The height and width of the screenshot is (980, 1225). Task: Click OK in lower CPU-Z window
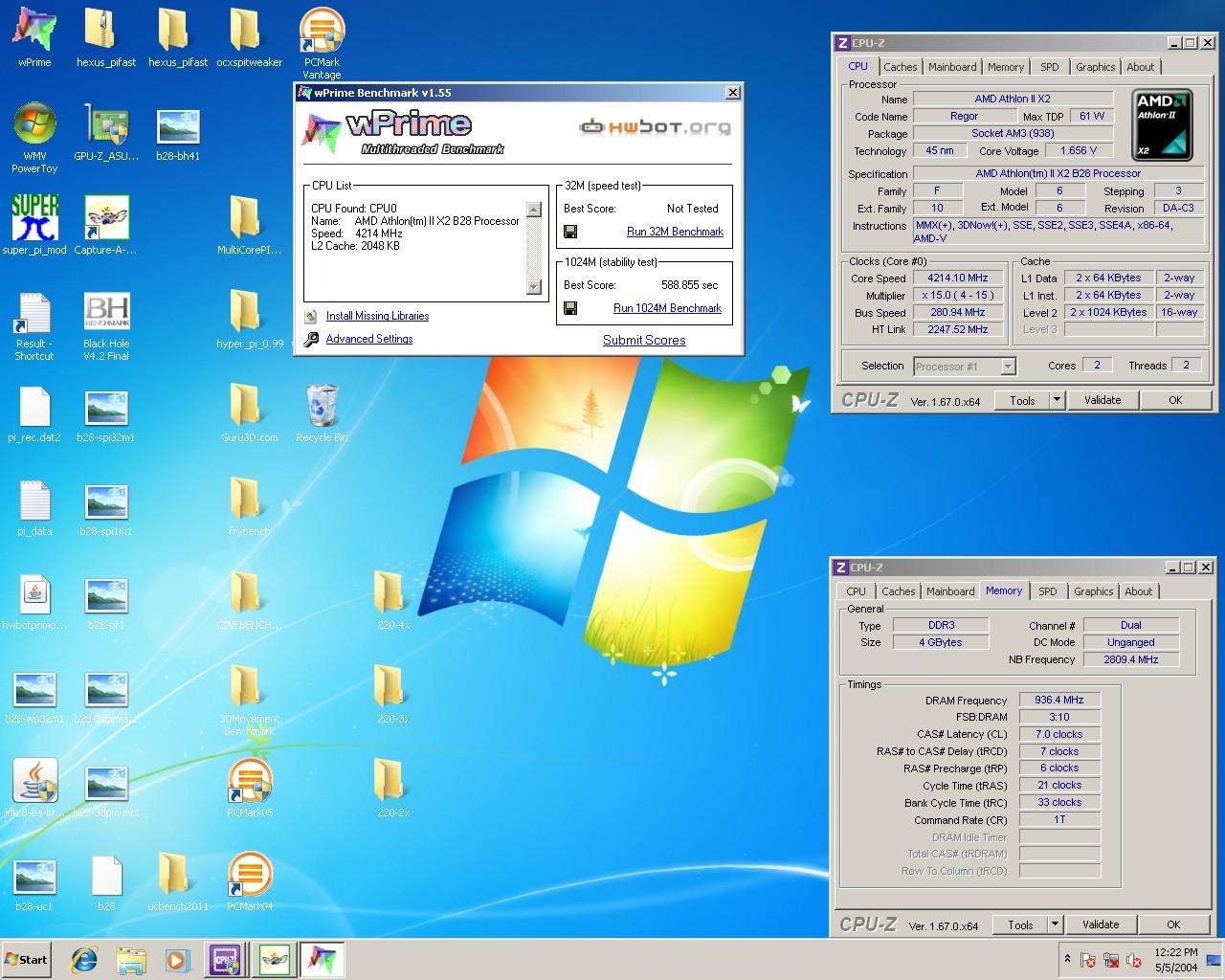[x=1173, y=924]
